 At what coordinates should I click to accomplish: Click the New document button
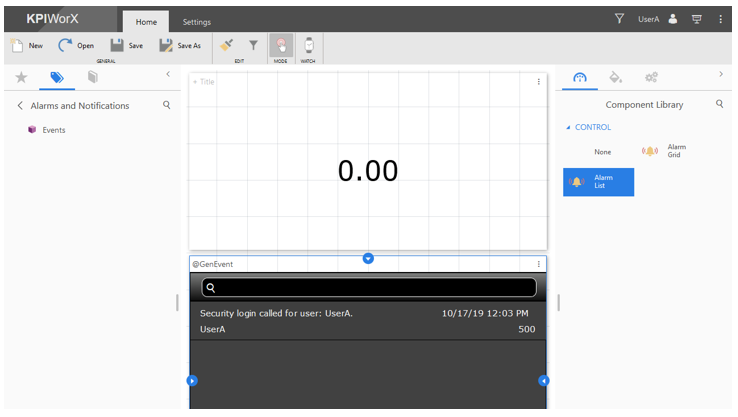coord(26,45)
